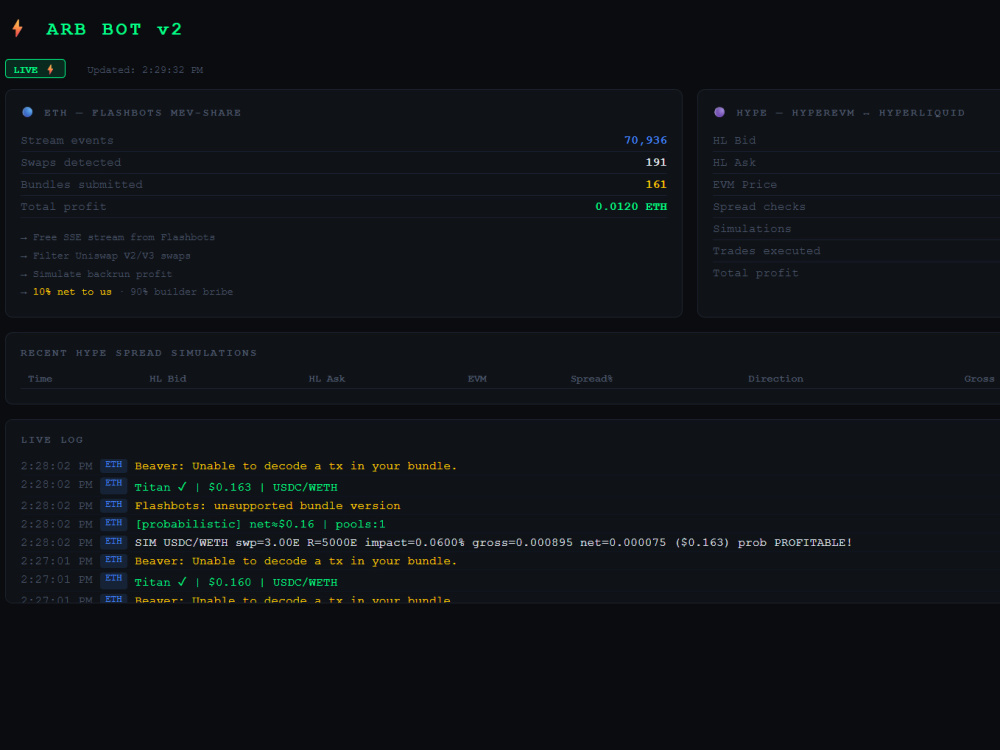Click the EVM column header
This screenshot has width=1000, height=750.
pos(477,379)
